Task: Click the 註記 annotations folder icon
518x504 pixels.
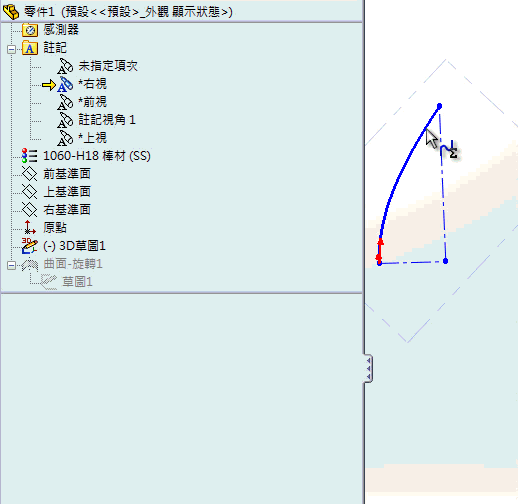Action: point(30,48)
